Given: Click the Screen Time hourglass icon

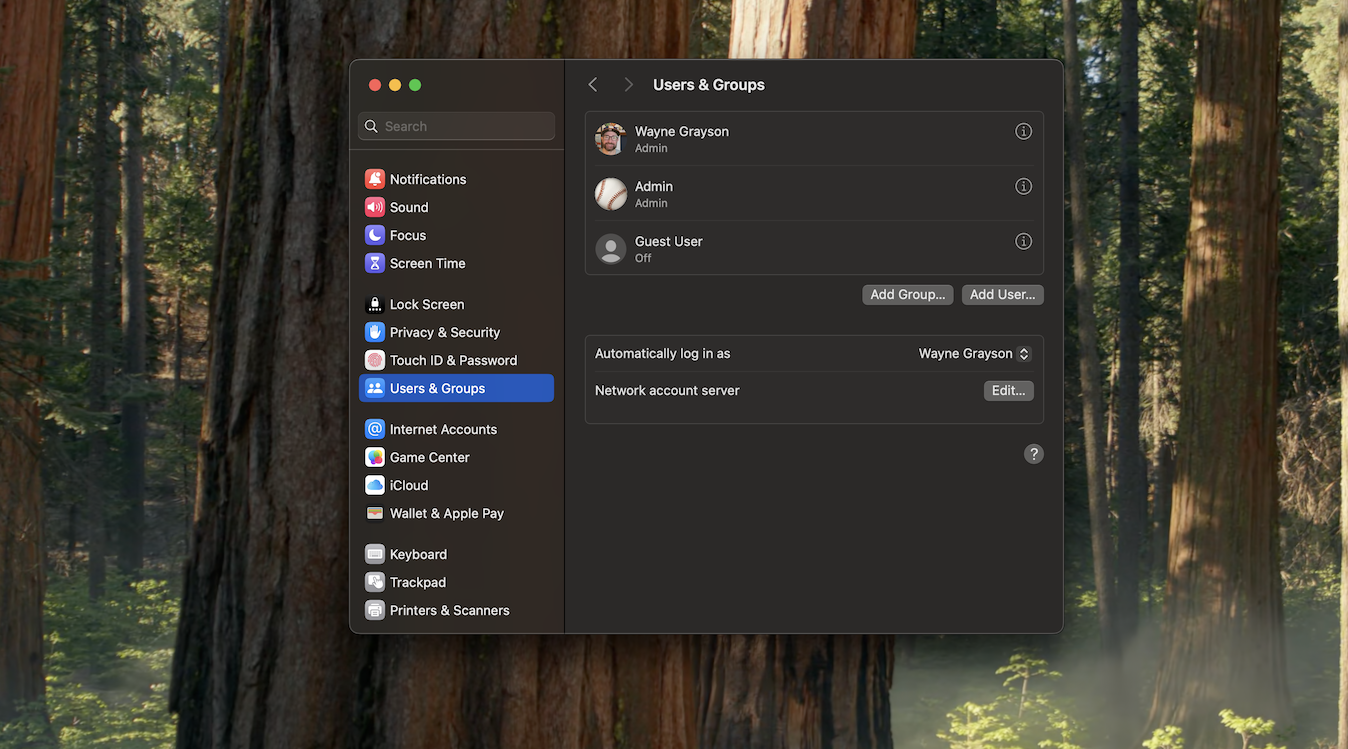Looking at the screenshot, I should tap(375, 263).
